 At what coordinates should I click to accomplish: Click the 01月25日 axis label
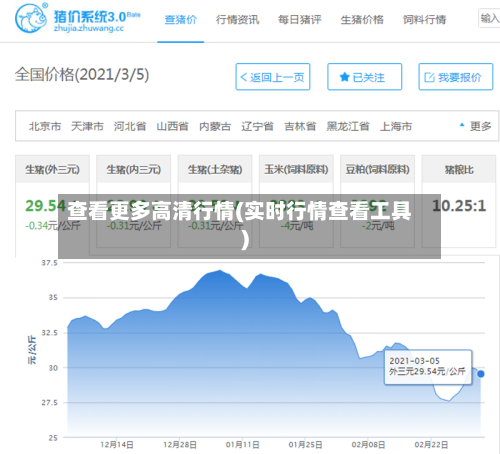(x=305, y=445)
